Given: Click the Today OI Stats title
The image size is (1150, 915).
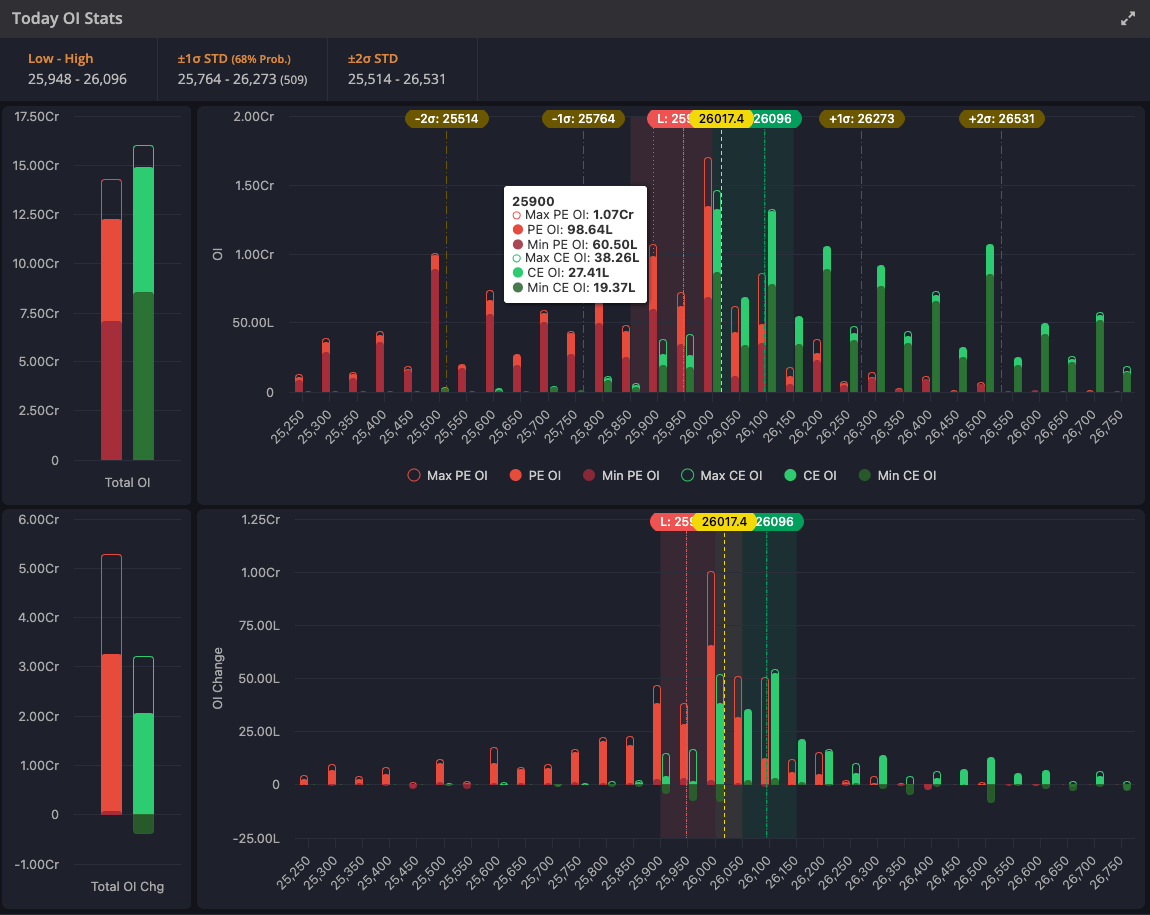Looking at the screenshot, I should point(68,19).
